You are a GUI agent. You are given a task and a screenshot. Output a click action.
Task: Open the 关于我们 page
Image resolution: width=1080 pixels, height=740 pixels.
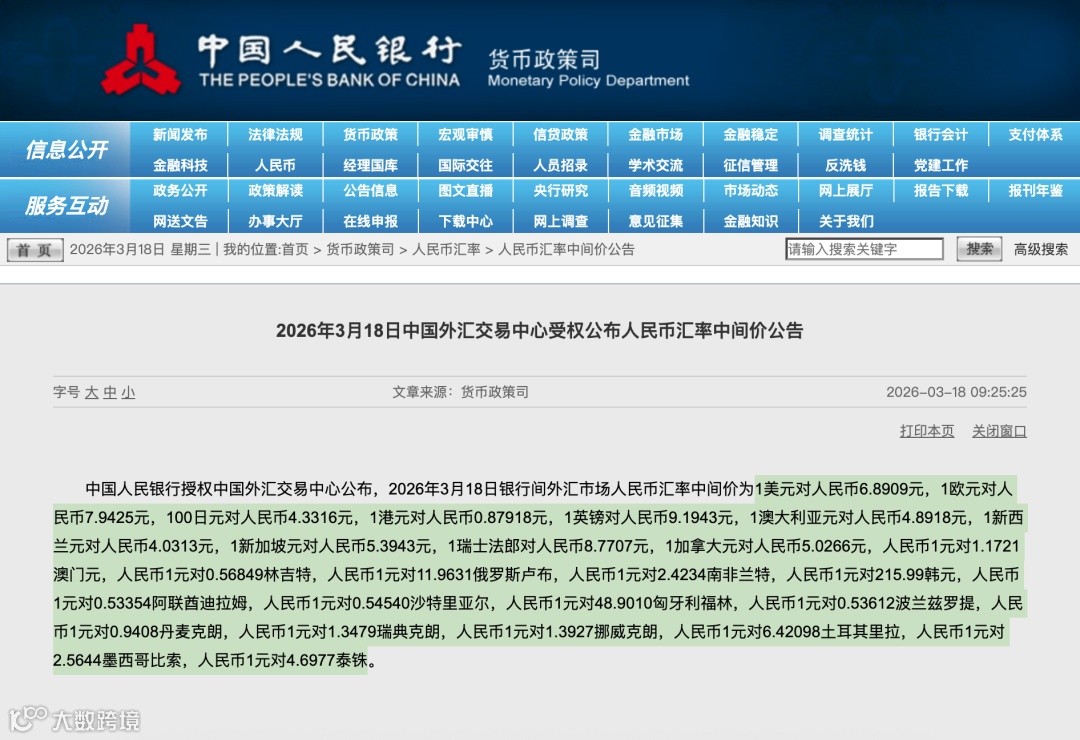pyautogui.click(x=845, y=220)
